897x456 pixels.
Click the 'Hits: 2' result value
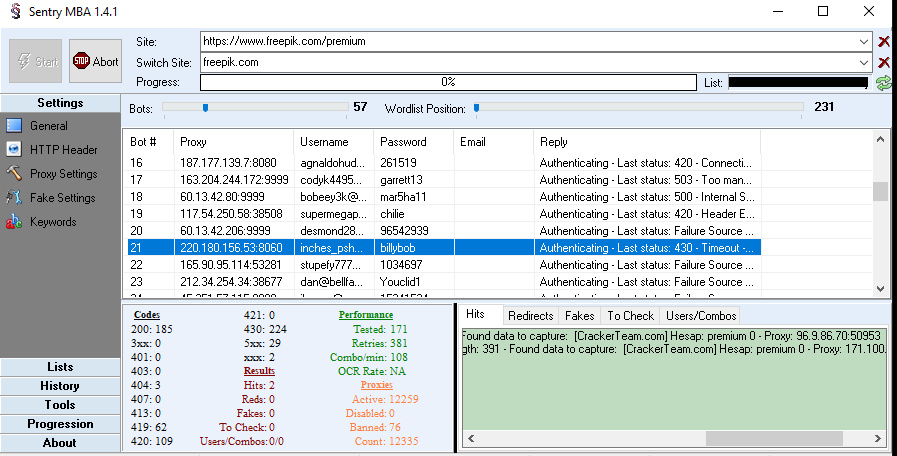(x=259, y=385)
